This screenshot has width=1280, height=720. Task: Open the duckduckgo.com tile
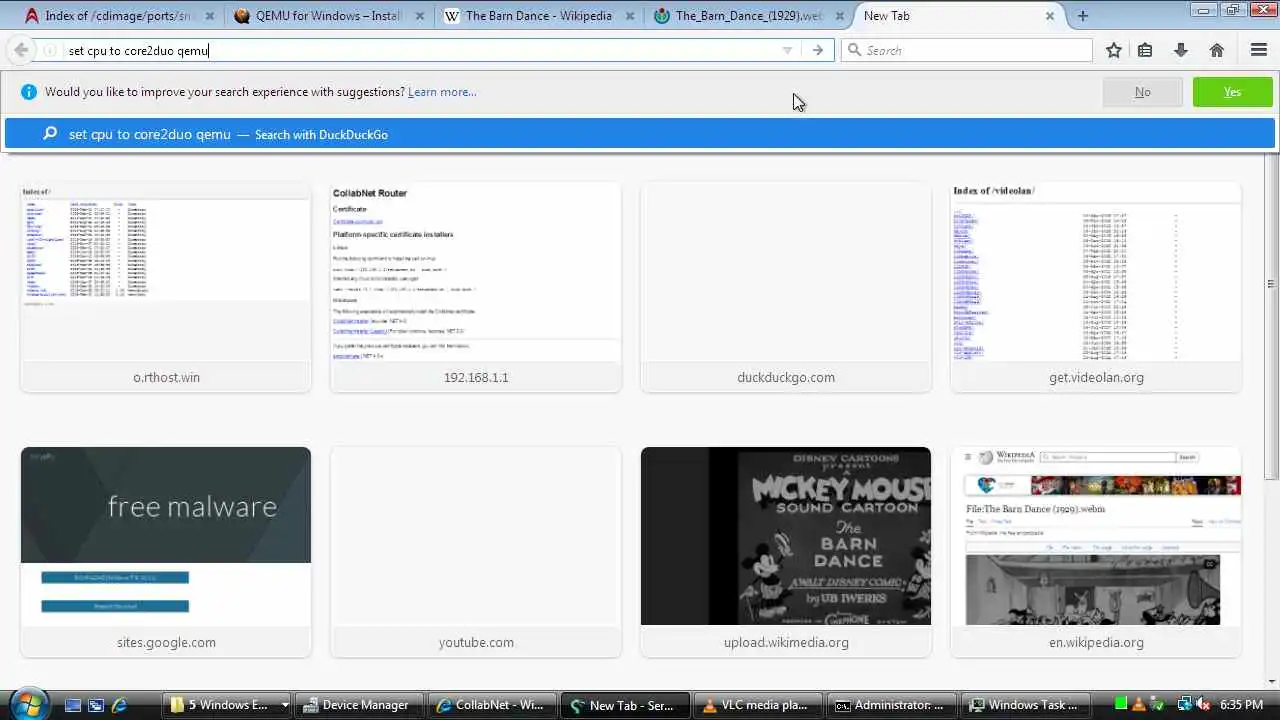(x=786, y=288)
